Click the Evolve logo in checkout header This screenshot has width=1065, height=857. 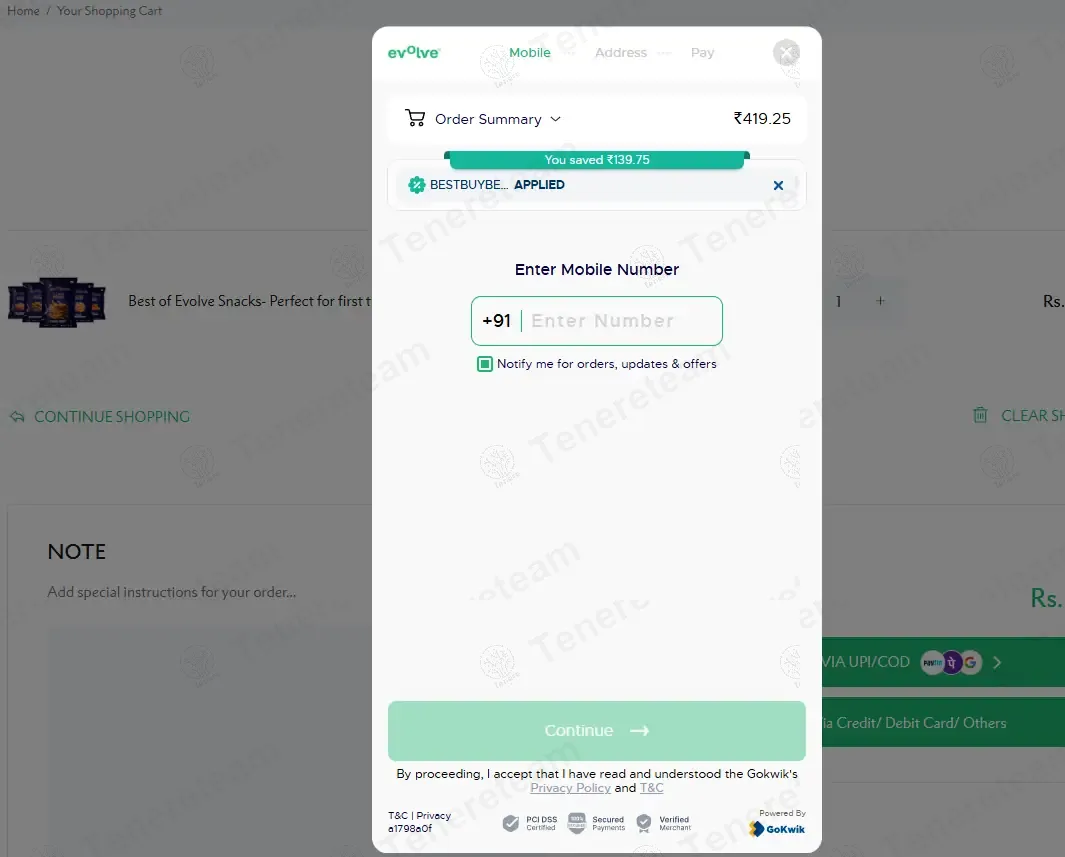coord(414,52)
